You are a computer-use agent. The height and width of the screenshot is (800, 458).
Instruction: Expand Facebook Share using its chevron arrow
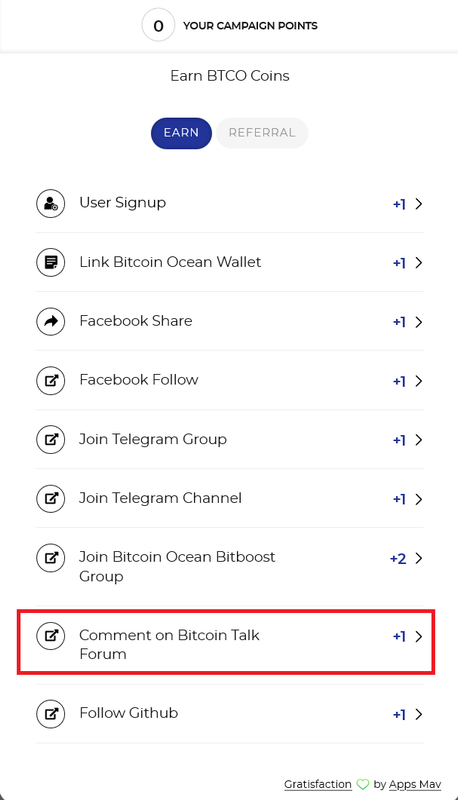pos(419,322)
